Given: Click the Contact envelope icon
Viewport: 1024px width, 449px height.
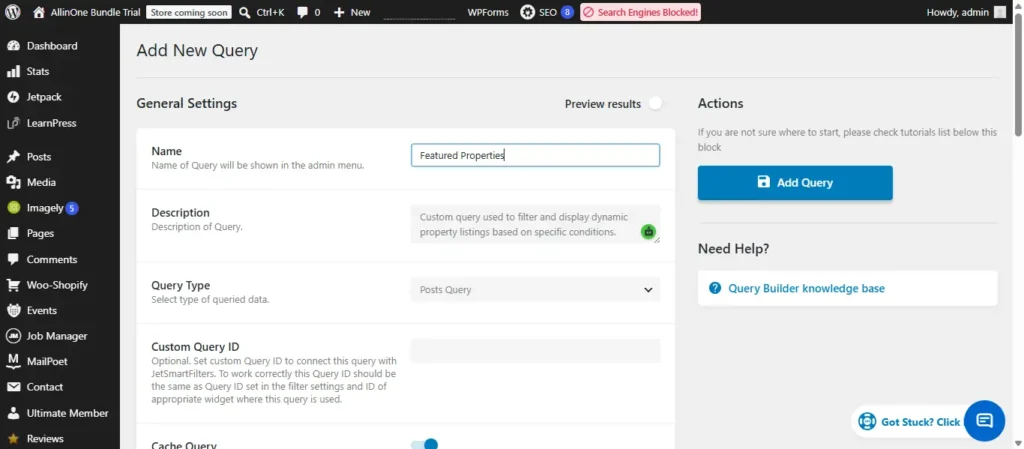Looking at the screenshot, I should coord(13,387).
